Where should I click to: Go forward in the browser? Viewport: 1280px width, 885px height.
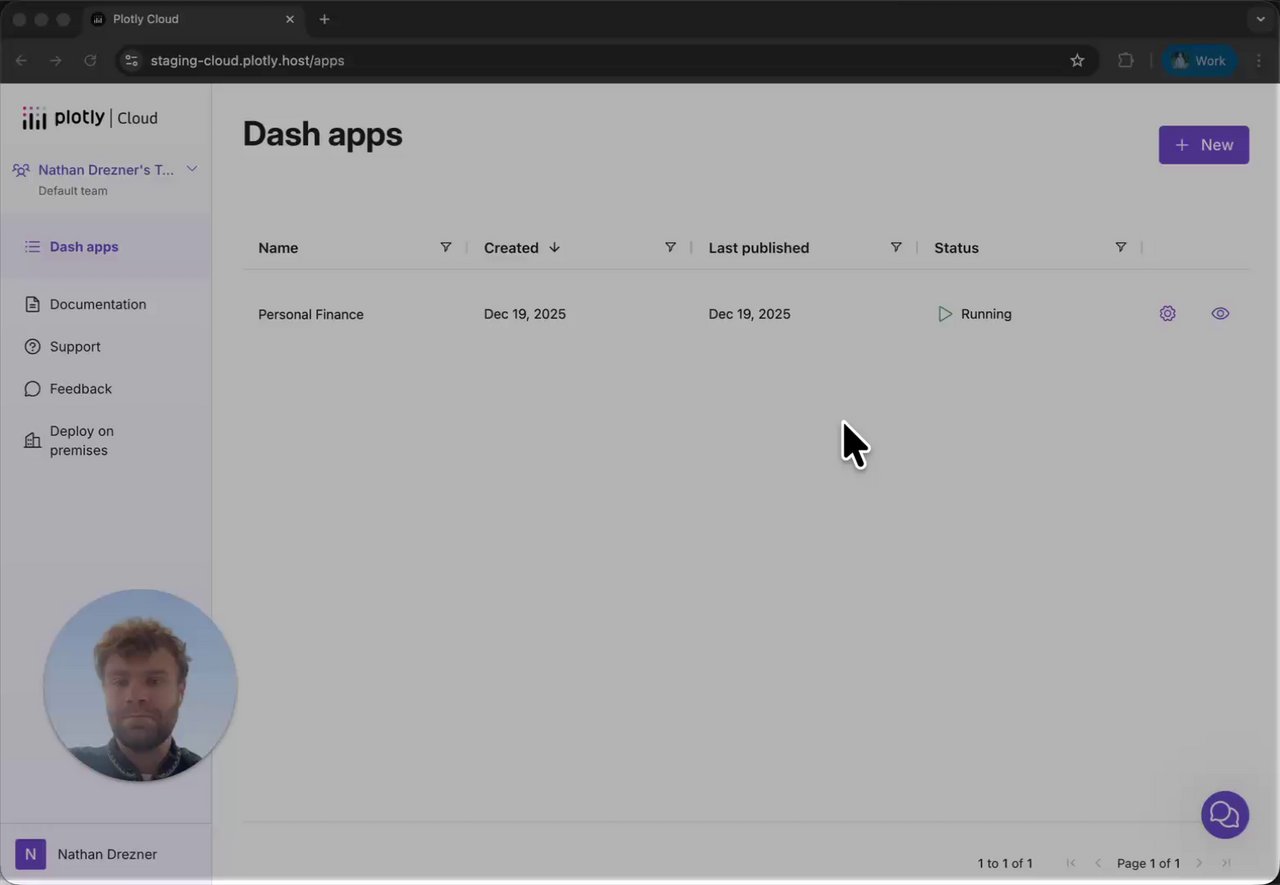[x=56, y=61]
